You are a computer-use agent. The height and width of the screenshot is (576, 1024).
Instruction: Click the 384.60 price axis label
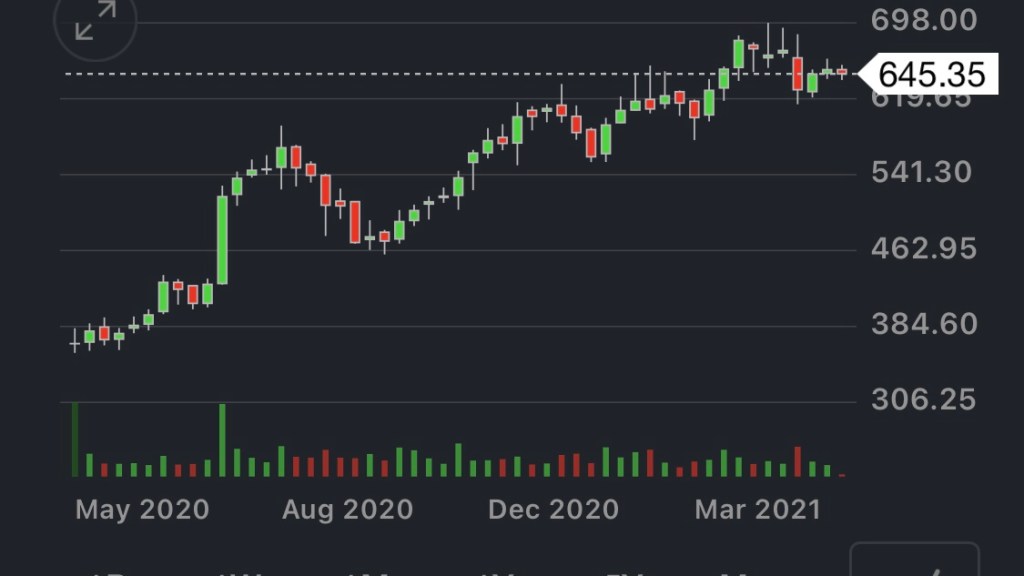point(923,324)
